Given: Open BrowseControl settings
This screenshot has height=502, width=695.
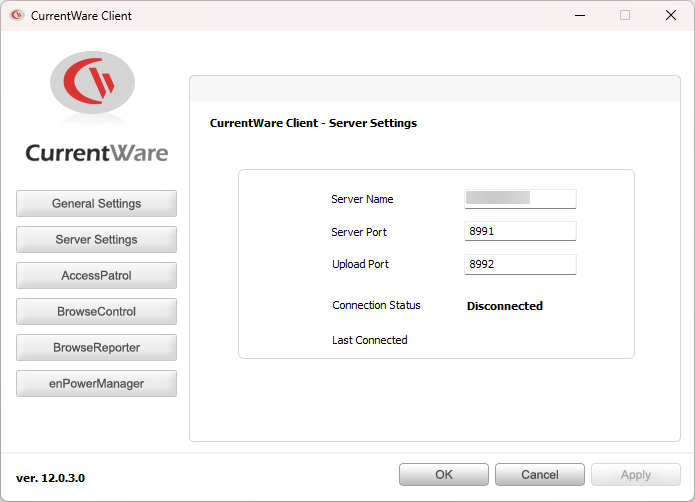Looking at the screenshot, I should [96, 311].
